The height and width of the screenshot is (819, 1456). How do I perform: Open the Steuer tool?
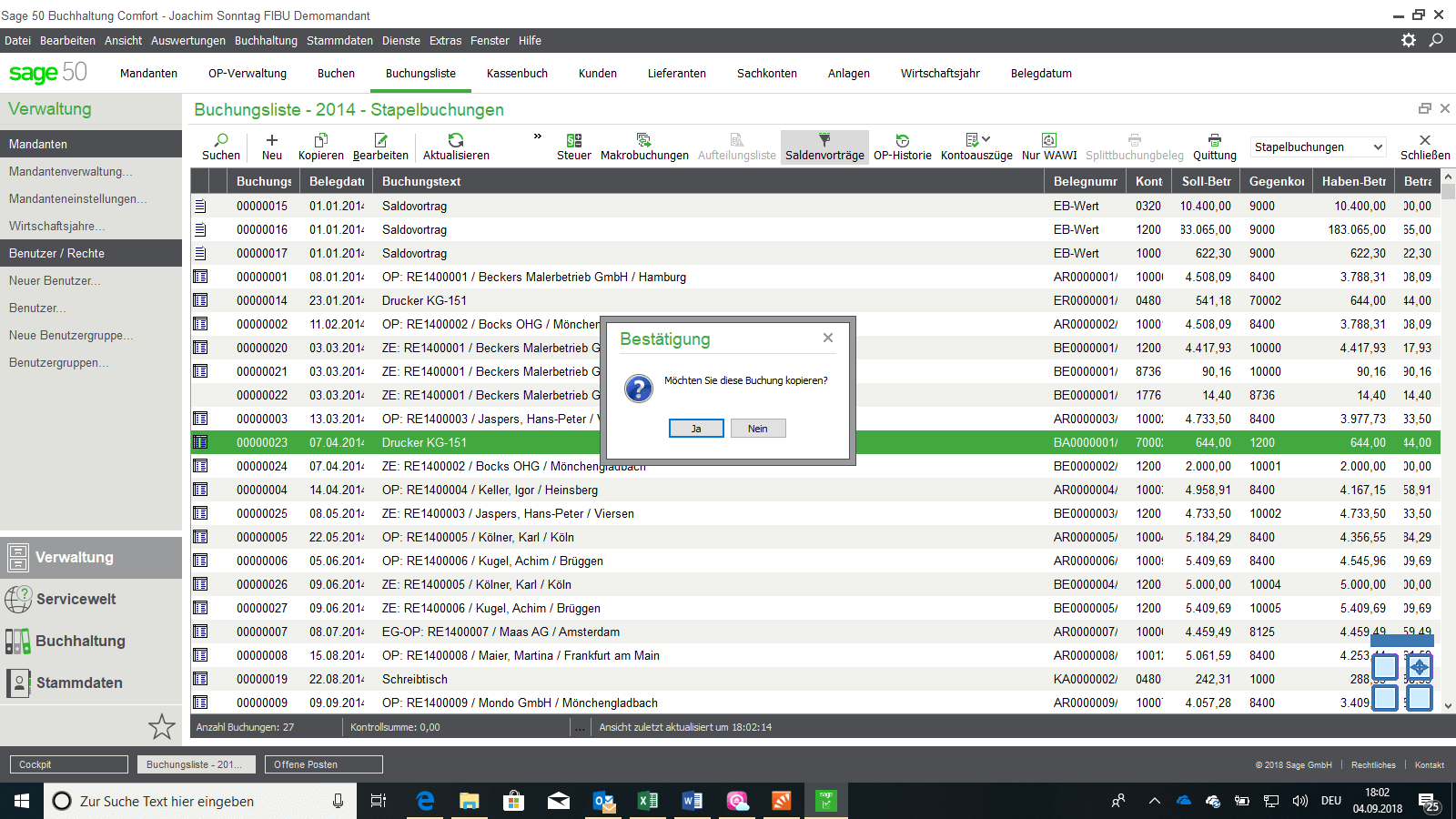(574, 140)
